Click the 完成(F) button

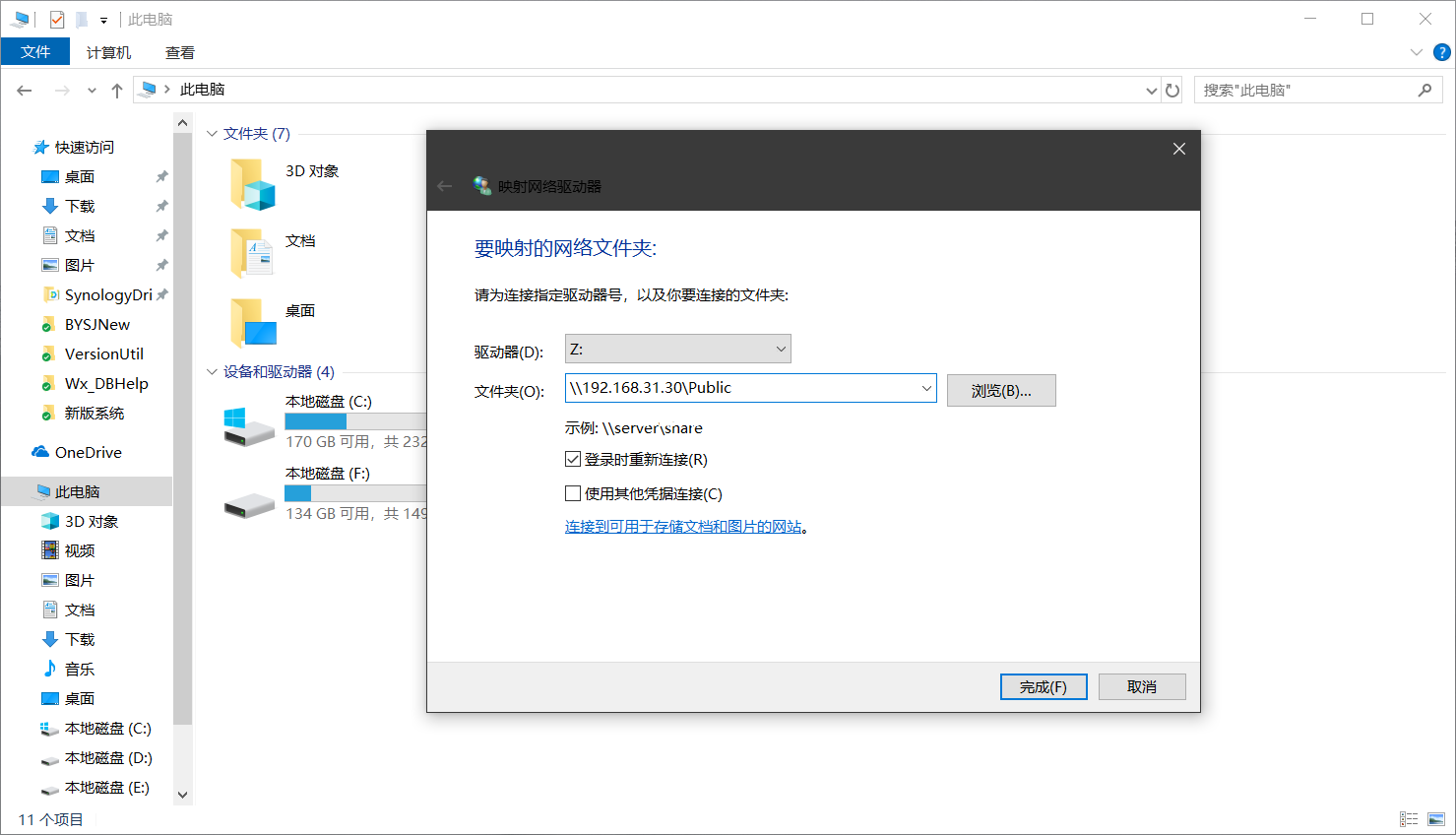(1044, 687)
